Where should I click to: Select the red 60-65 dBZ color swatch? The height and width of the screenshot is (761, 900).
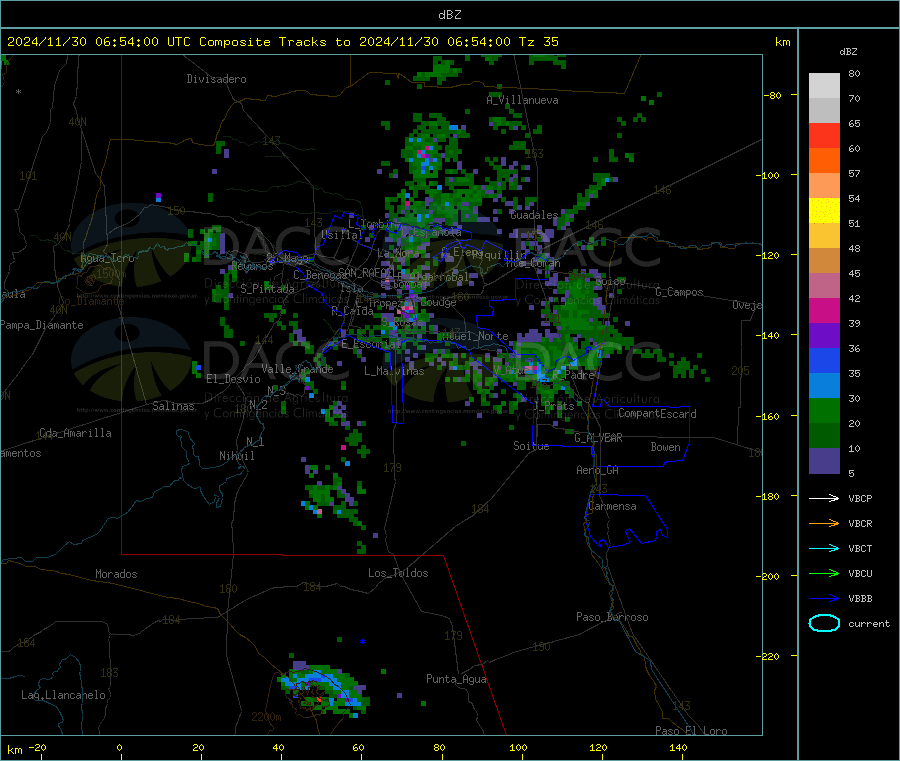click(824, 136)
